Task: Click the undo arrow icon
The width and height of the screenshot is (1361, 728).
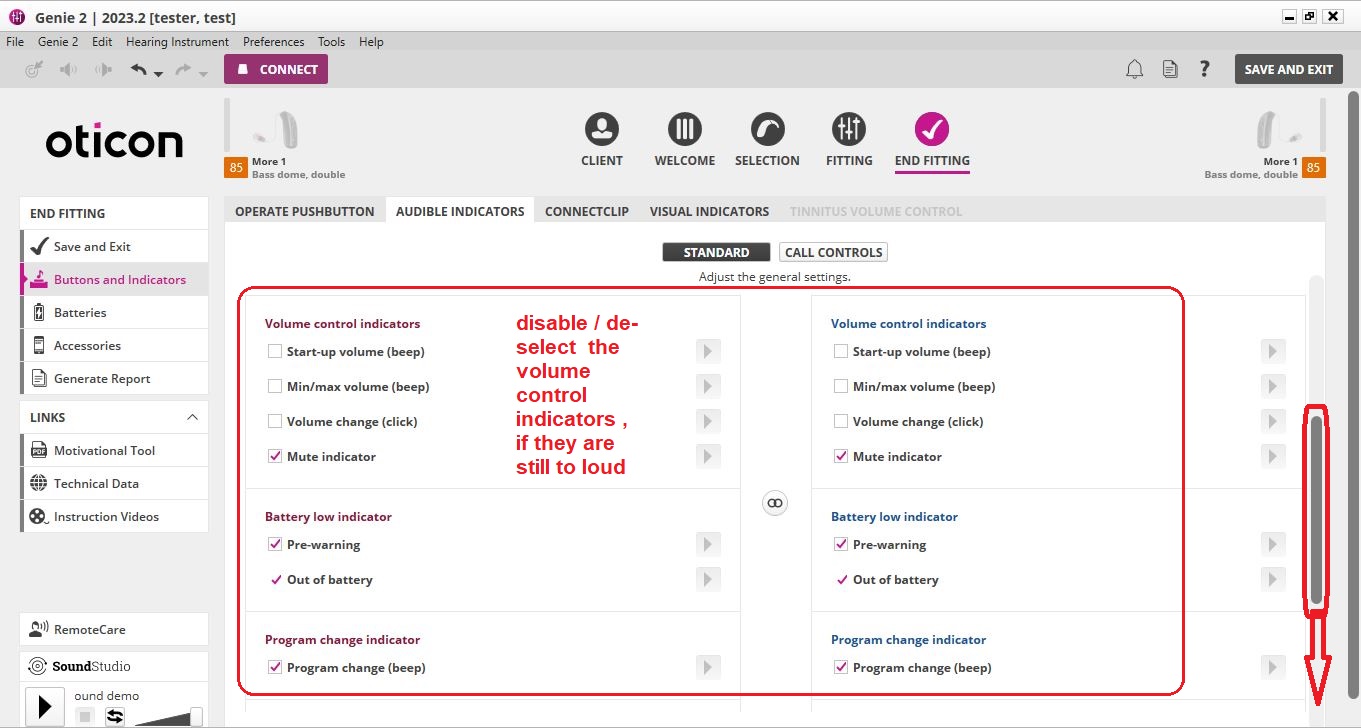Action: (x=139, y=69)
